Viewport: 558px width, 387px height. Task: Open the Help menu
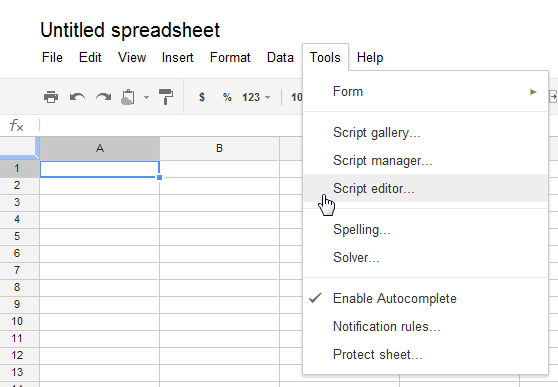[370, 57]
